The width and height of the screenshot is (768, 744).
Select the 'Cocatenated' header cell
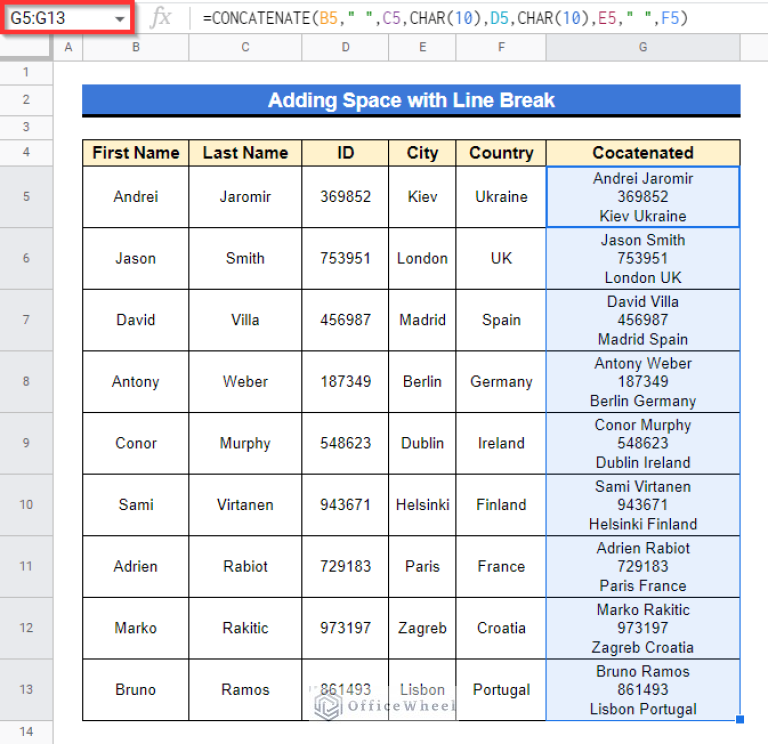click(643, 153)
